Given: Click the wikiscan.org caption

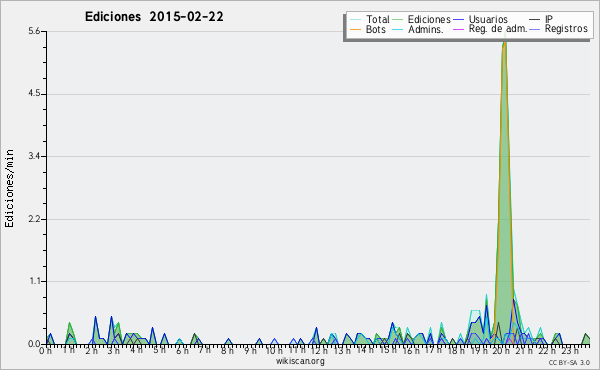Looking at the screenshot, I should [300, 361].
